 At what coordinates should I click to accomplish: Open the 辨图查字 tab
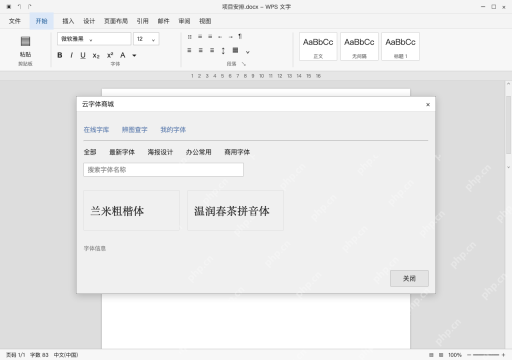pos(135,130)
